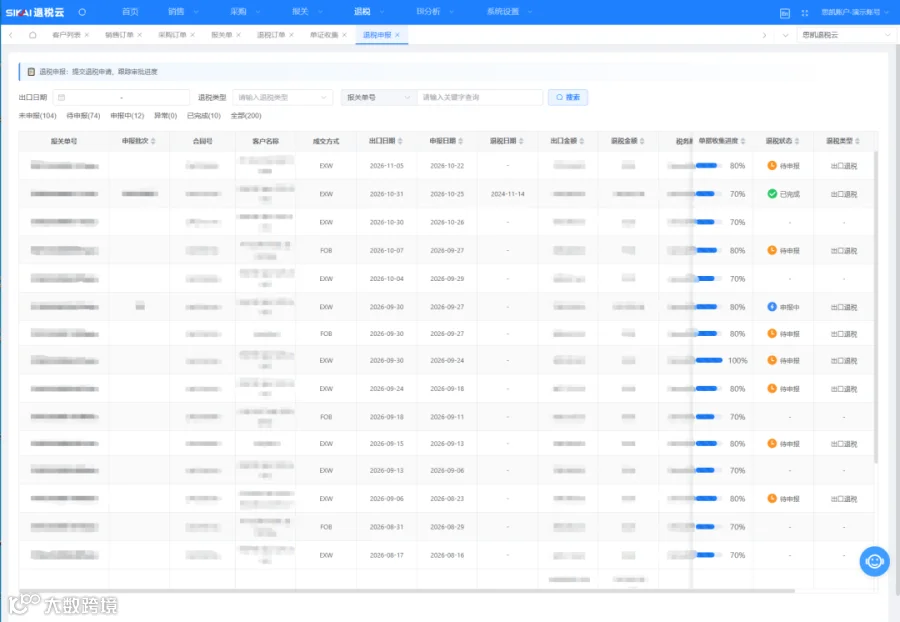Sort by 退税金额 column
Viewport: 900px width, 622px height.
pos(642,141)
